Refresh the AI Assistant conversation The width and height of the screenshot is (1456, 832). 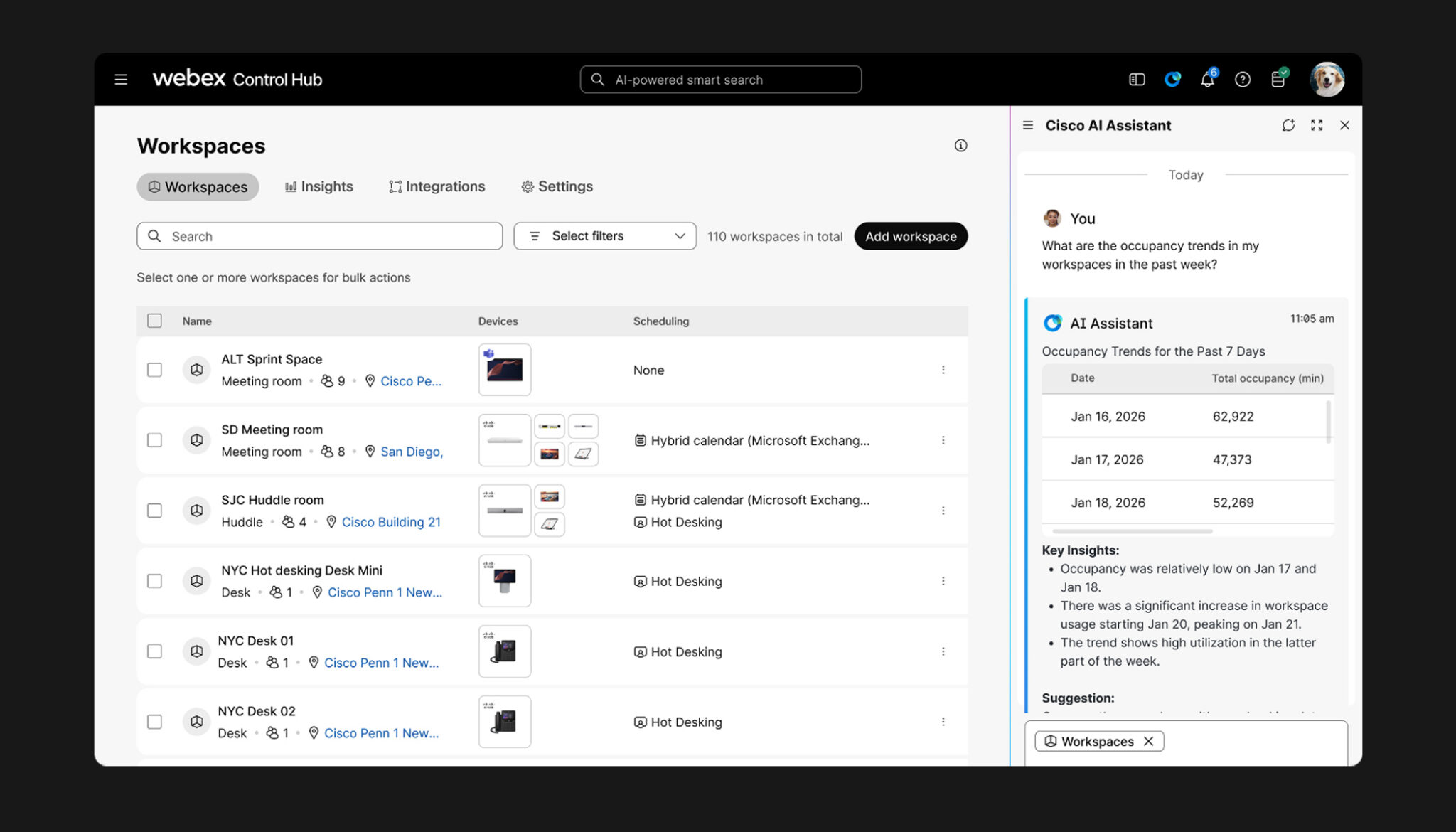pyautogui.click(x=1288, y=125)
